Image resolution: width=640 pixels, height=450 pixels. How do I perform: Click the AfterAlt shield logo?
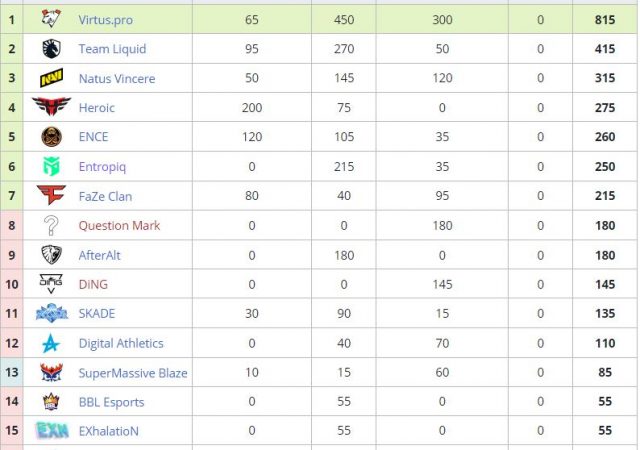(x=51, y=255)
